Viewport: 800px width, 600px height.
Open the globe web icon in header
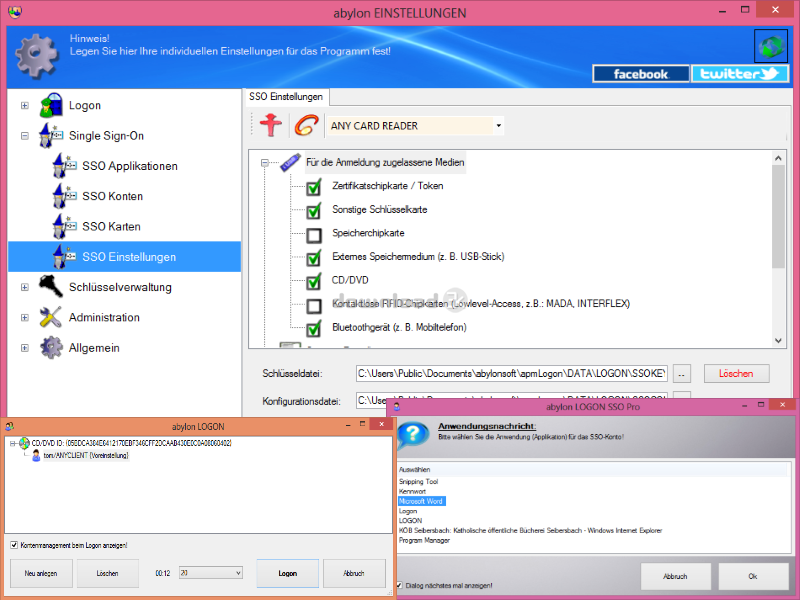coord(771,46)
